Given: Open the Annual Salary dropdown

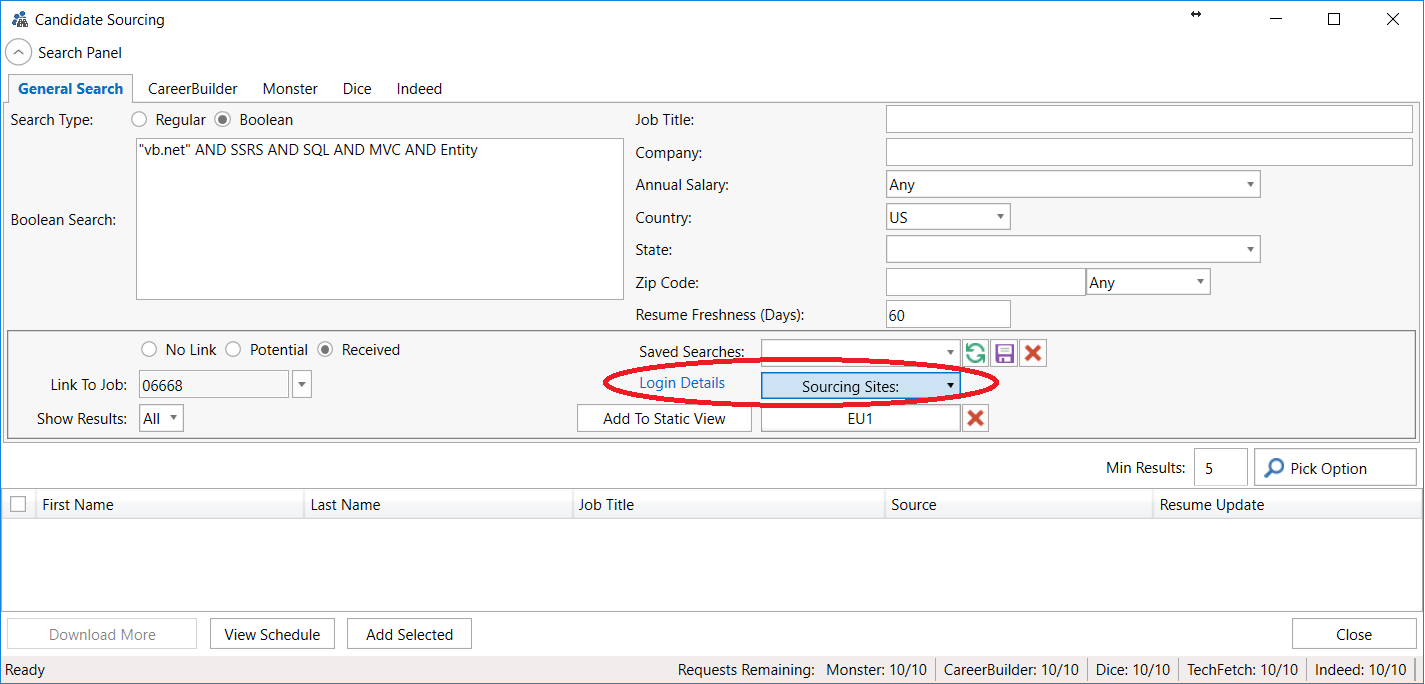Looking at the screenshot, I should tap(1073, 185).
